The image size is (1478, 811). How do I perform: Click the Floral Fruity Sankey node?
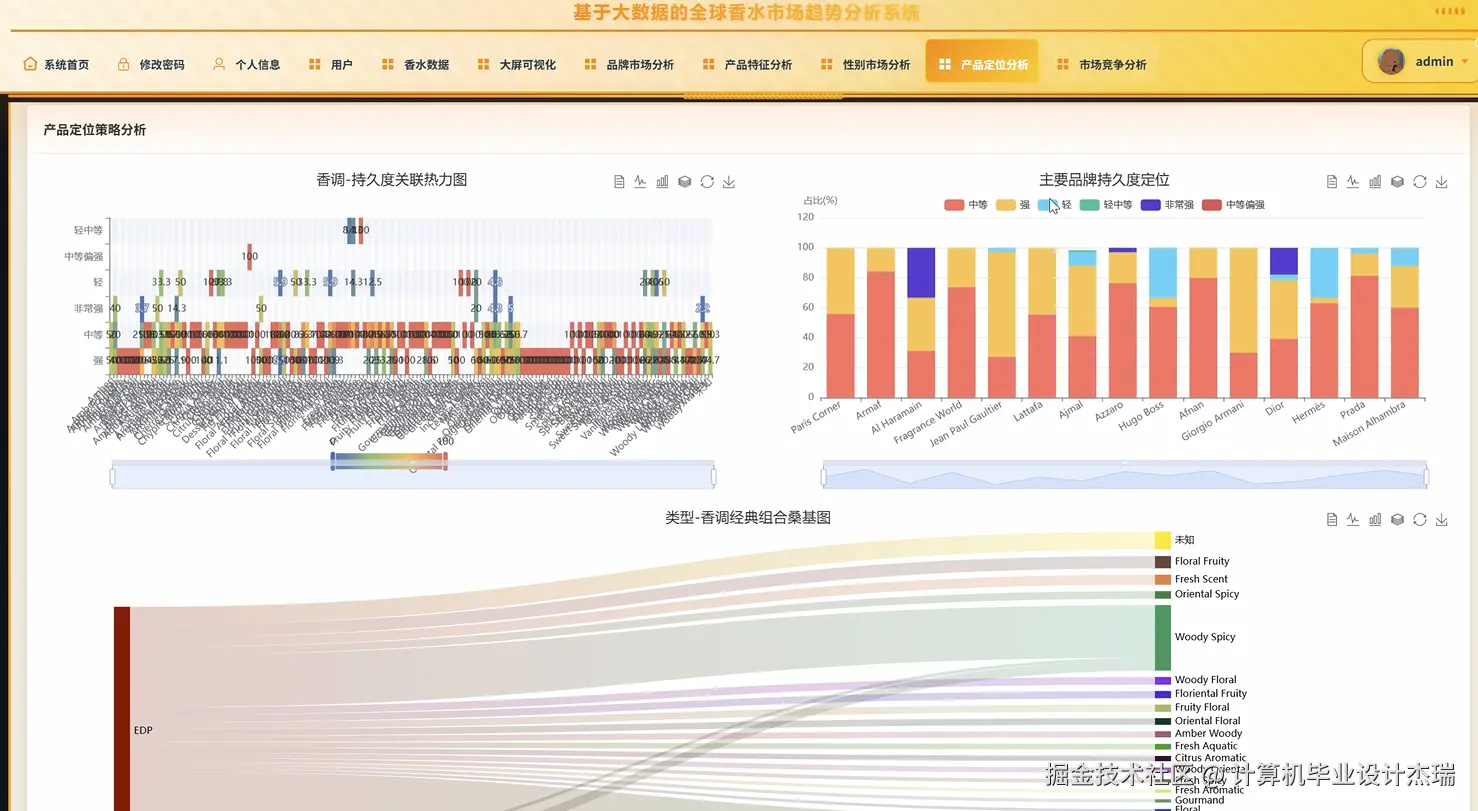pos(1163,562)
